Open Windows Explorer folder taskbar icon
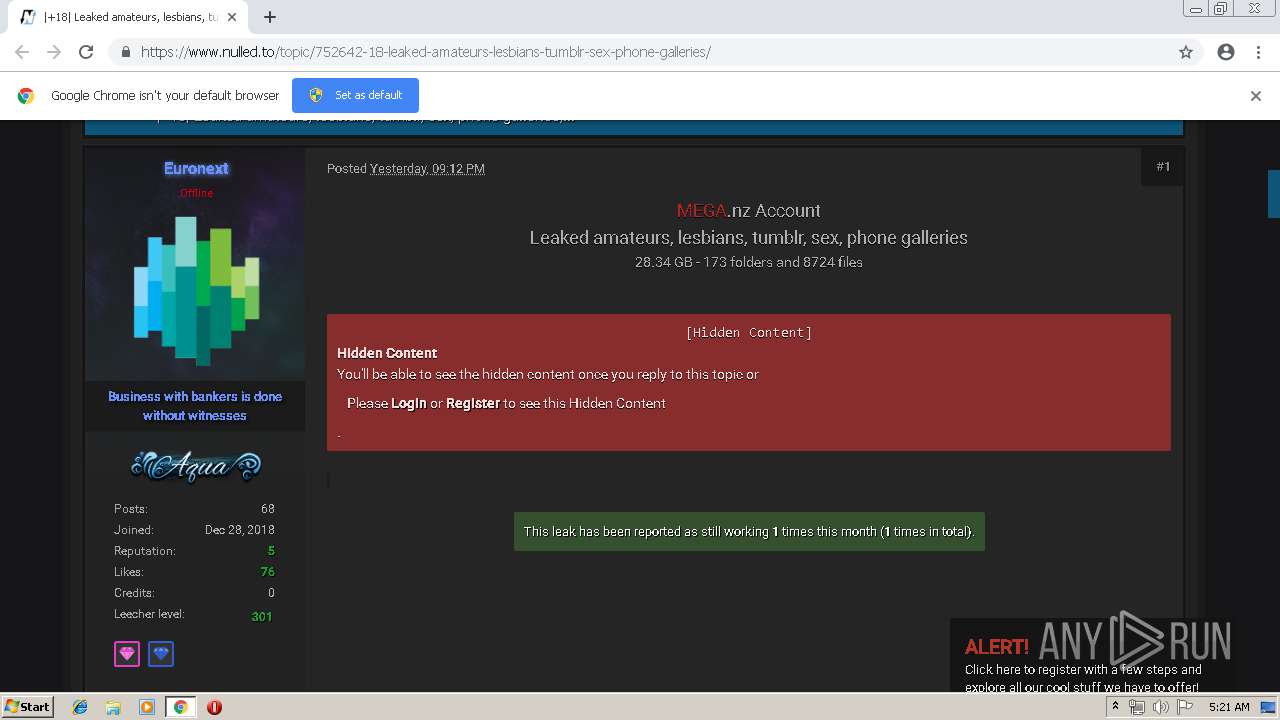This screenshot has width=1280, height=720. [x=113, y=707]
